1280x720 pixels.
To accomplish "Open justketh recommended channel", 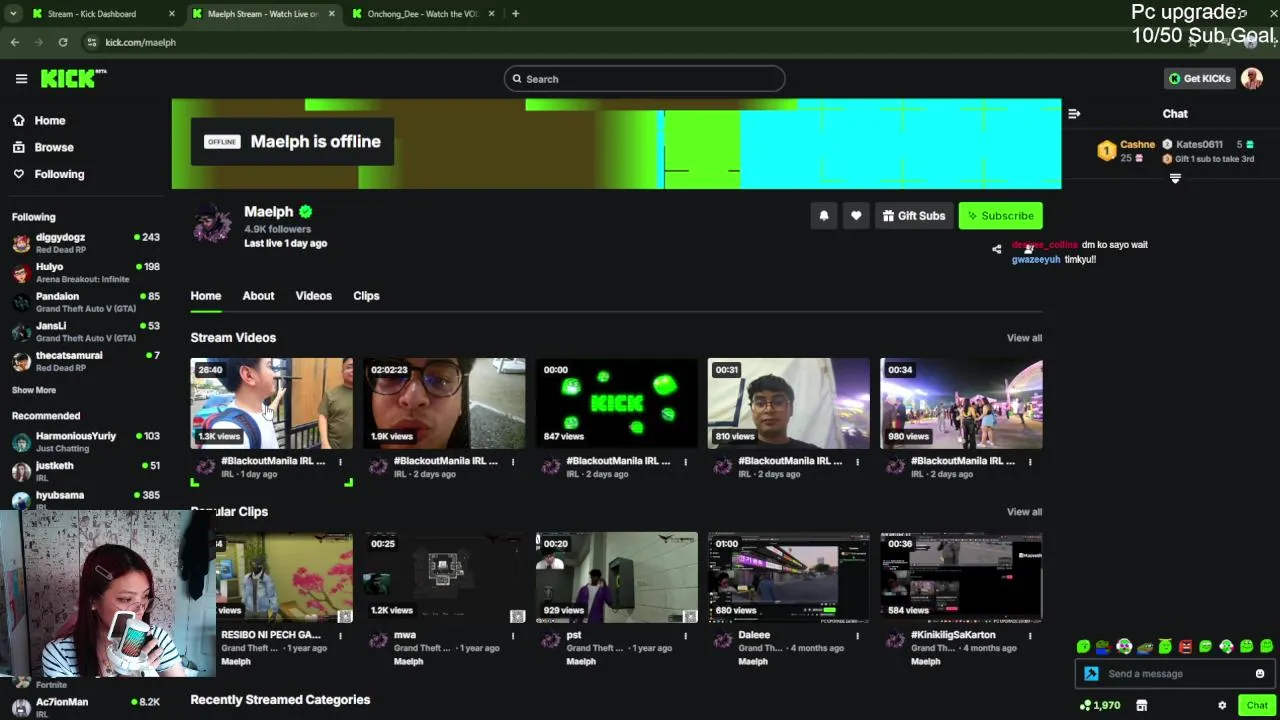I will point(86,471).
